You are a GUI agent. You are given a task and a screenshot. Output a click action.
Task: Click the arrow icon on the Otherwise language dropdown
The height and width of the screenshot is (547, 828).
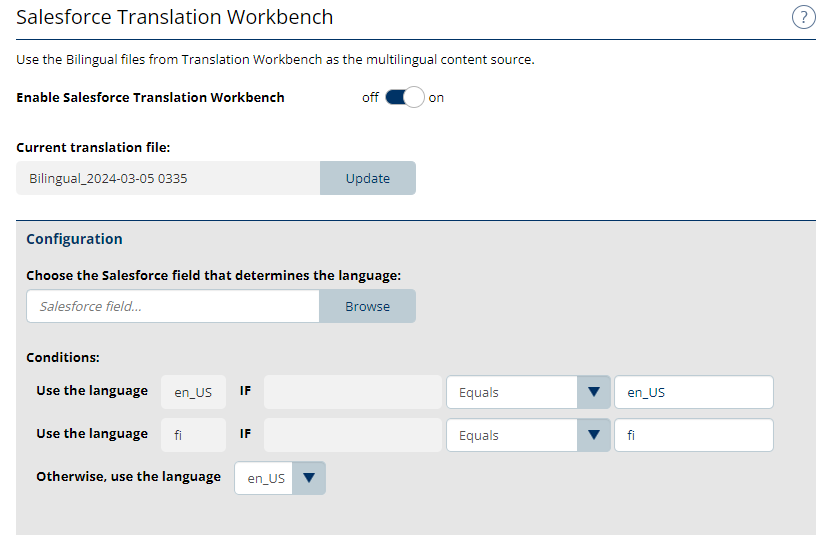pyautogui.click(x=309, y=478)
